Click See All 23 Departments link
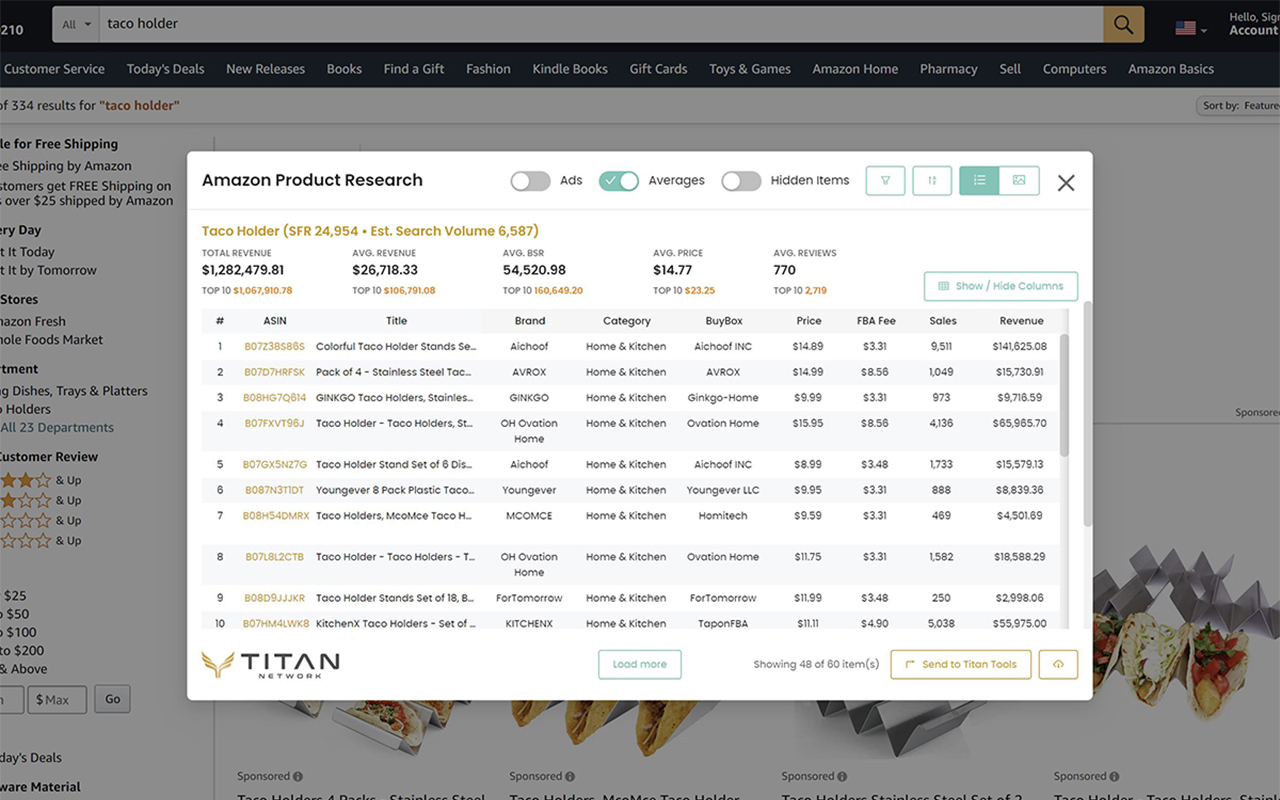The width and height of the screenshot is (1280, 800). click(57, 427)
